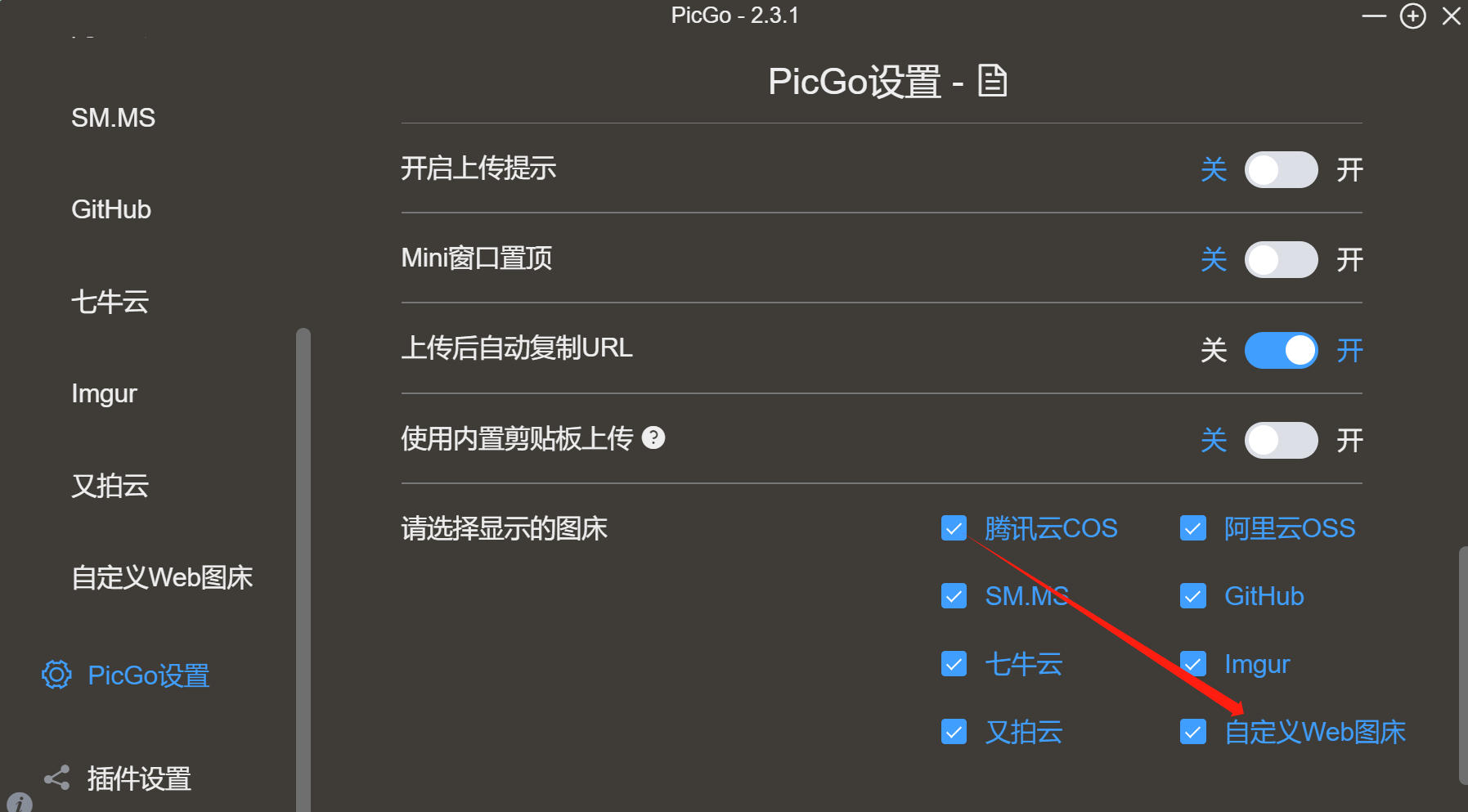Turn on Mini窗口置顶
Viewport: 1468px width, 812px height.
click(x=1281, y=259)
